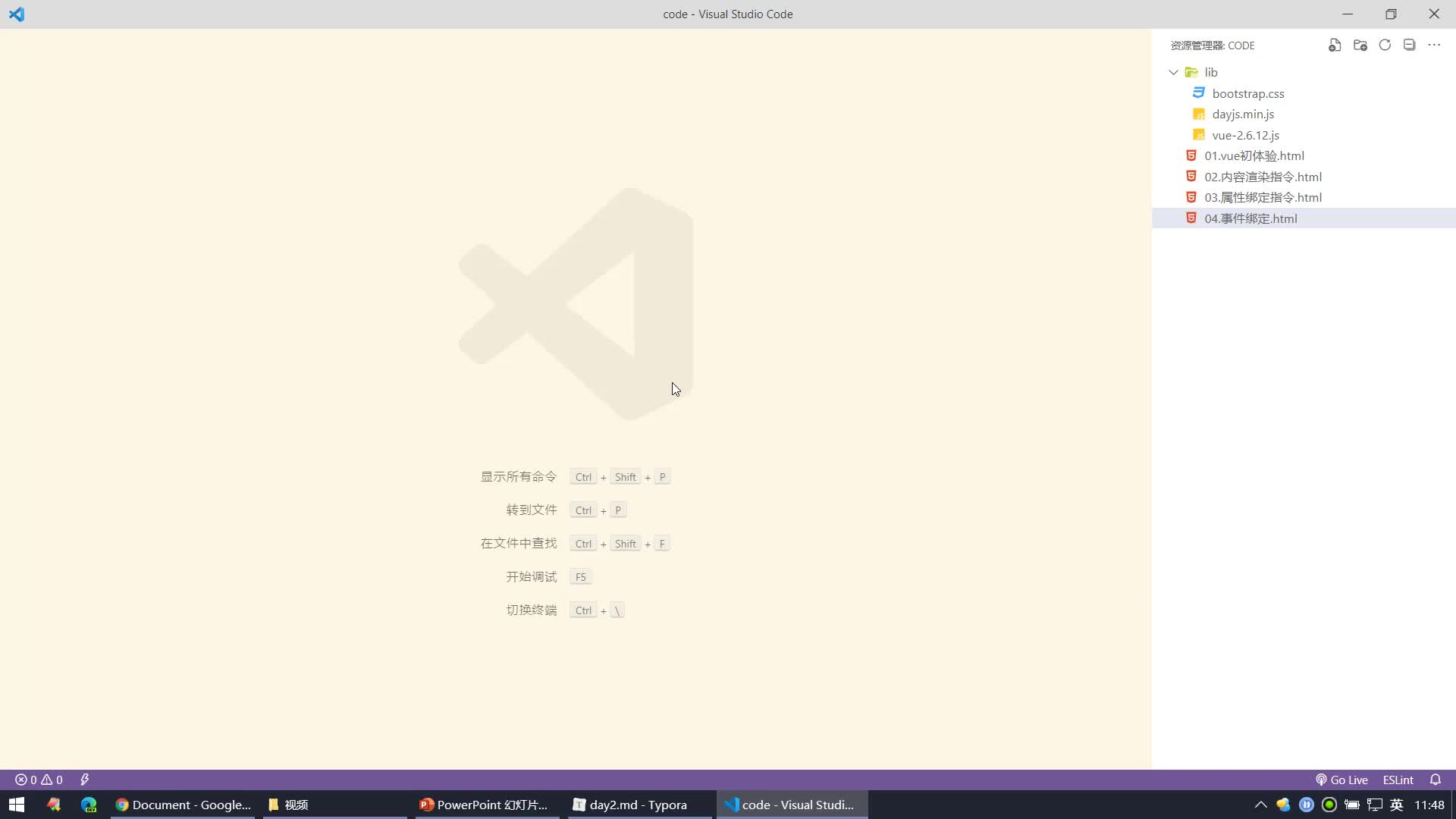Open 02.内容渲染指令.html file
Viewport: 1456px width, 819px height.
click(1263, 177)
